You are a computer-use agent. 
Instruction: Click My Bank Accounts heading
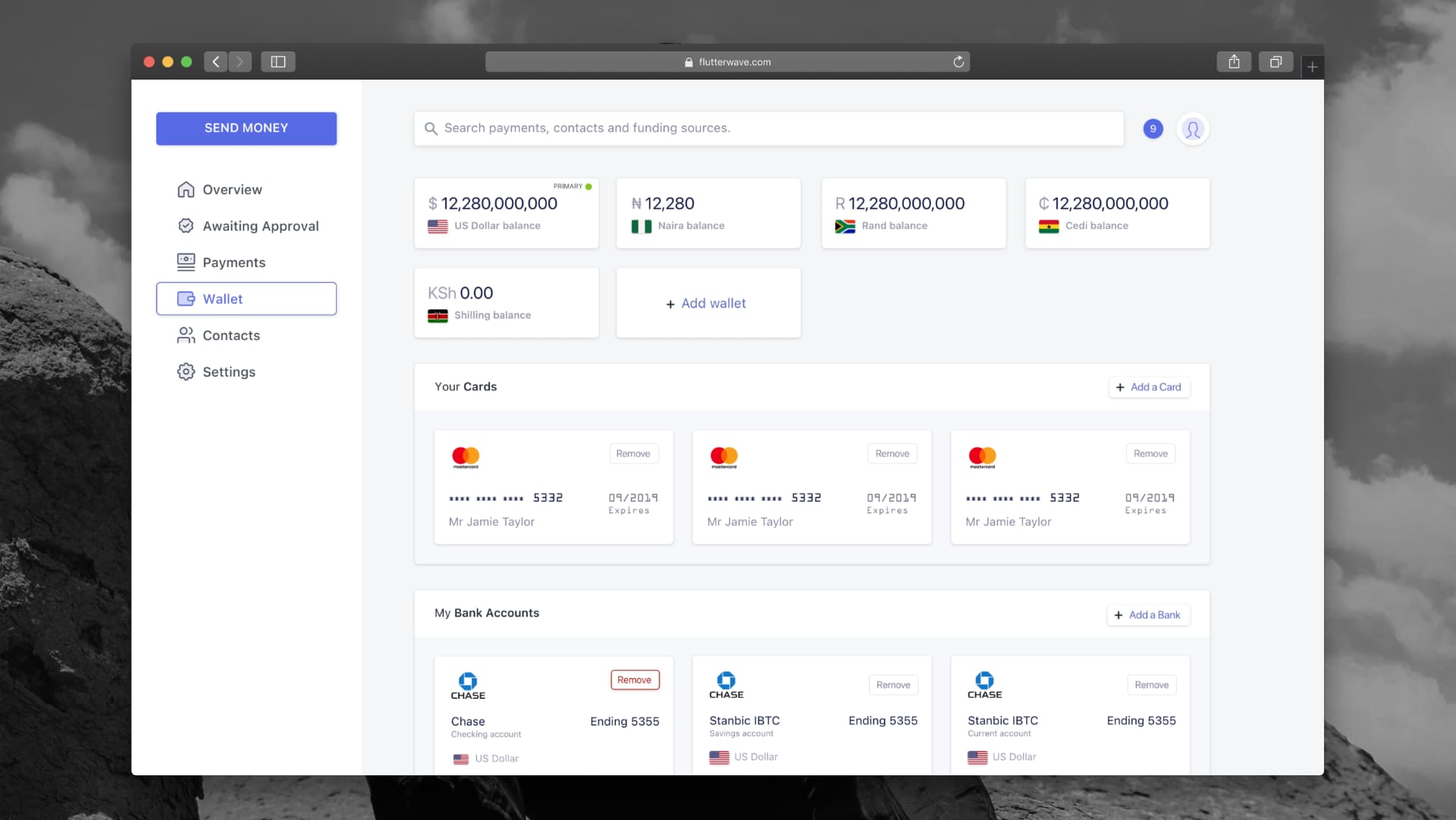(x=487, y=613)
